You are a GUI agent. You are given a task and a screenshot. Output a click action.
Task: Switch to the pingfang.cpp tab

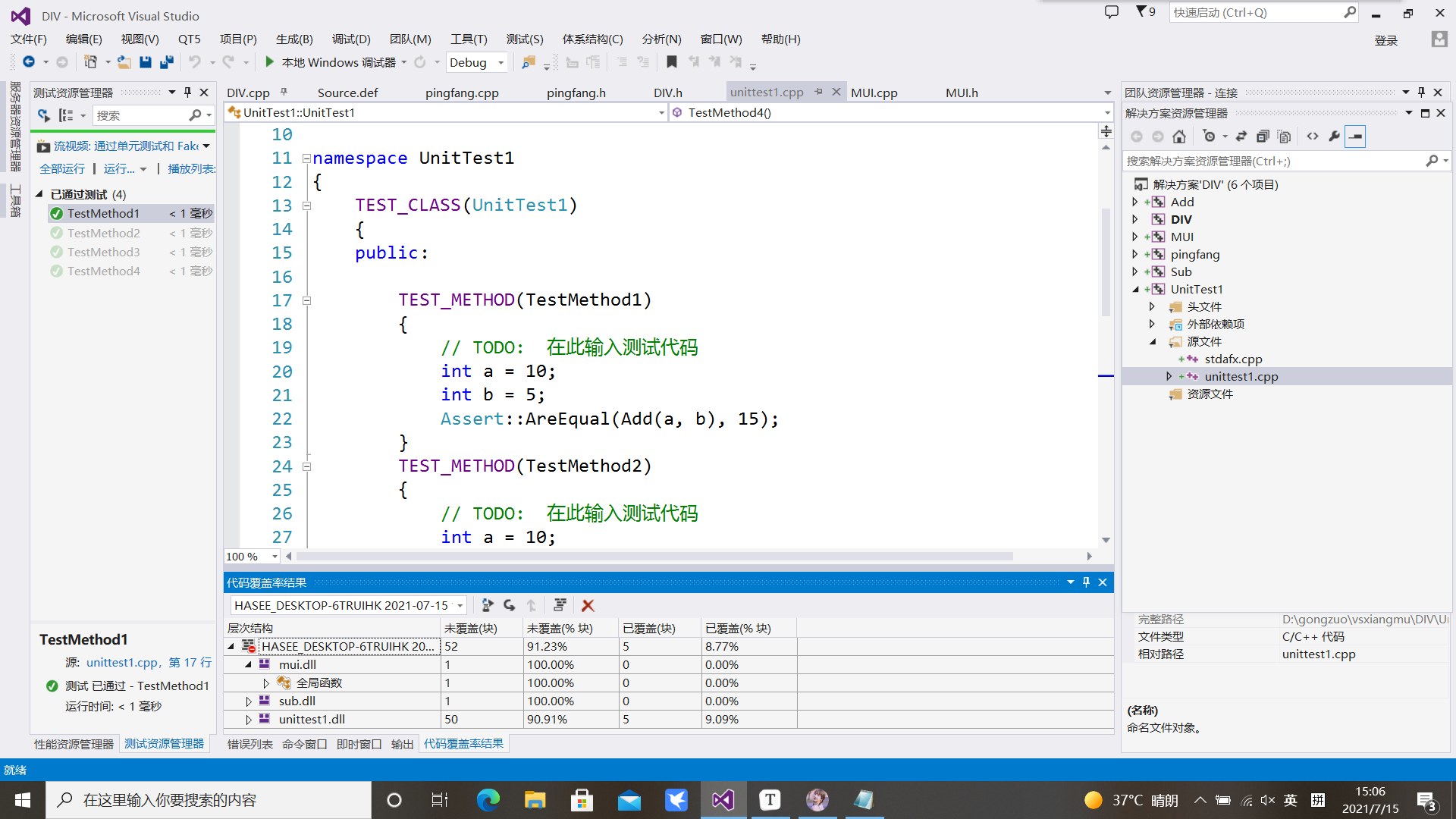(x=461, y=92)
